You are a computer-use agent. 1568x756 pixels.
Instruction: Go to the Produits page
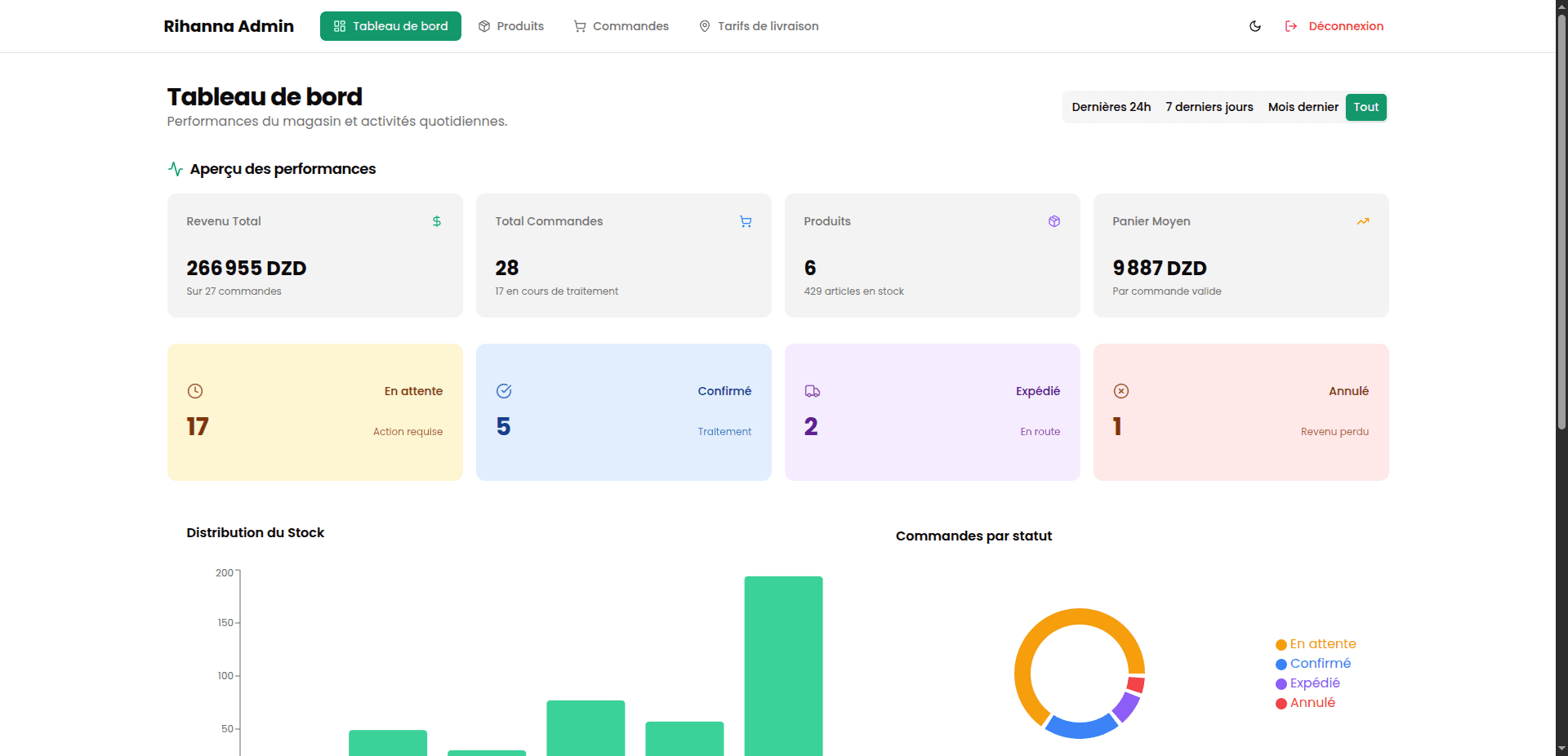511,26
